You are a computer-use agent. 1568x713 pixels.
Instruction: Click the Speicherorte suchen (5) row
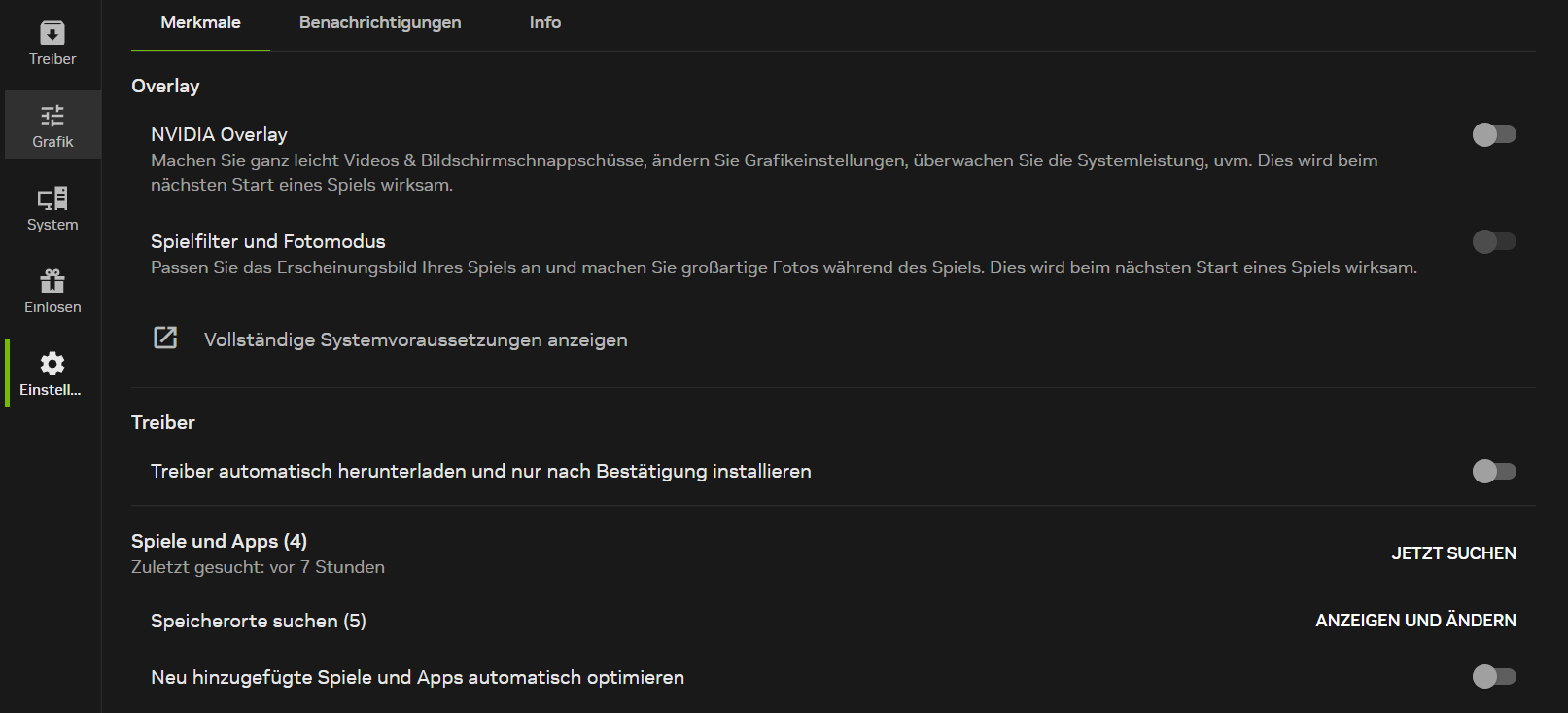pos(833,621)
